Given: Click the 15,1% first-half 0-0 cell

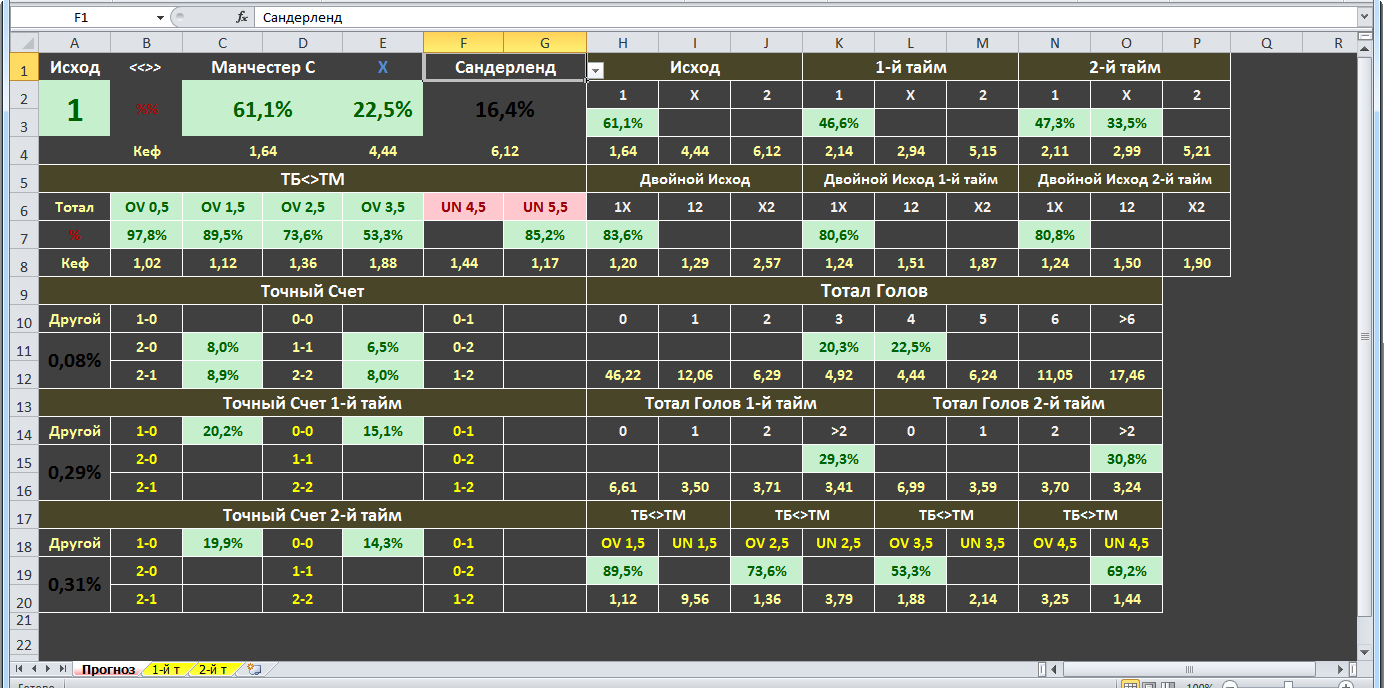Looking at the screenshot, I should [383, 431].
